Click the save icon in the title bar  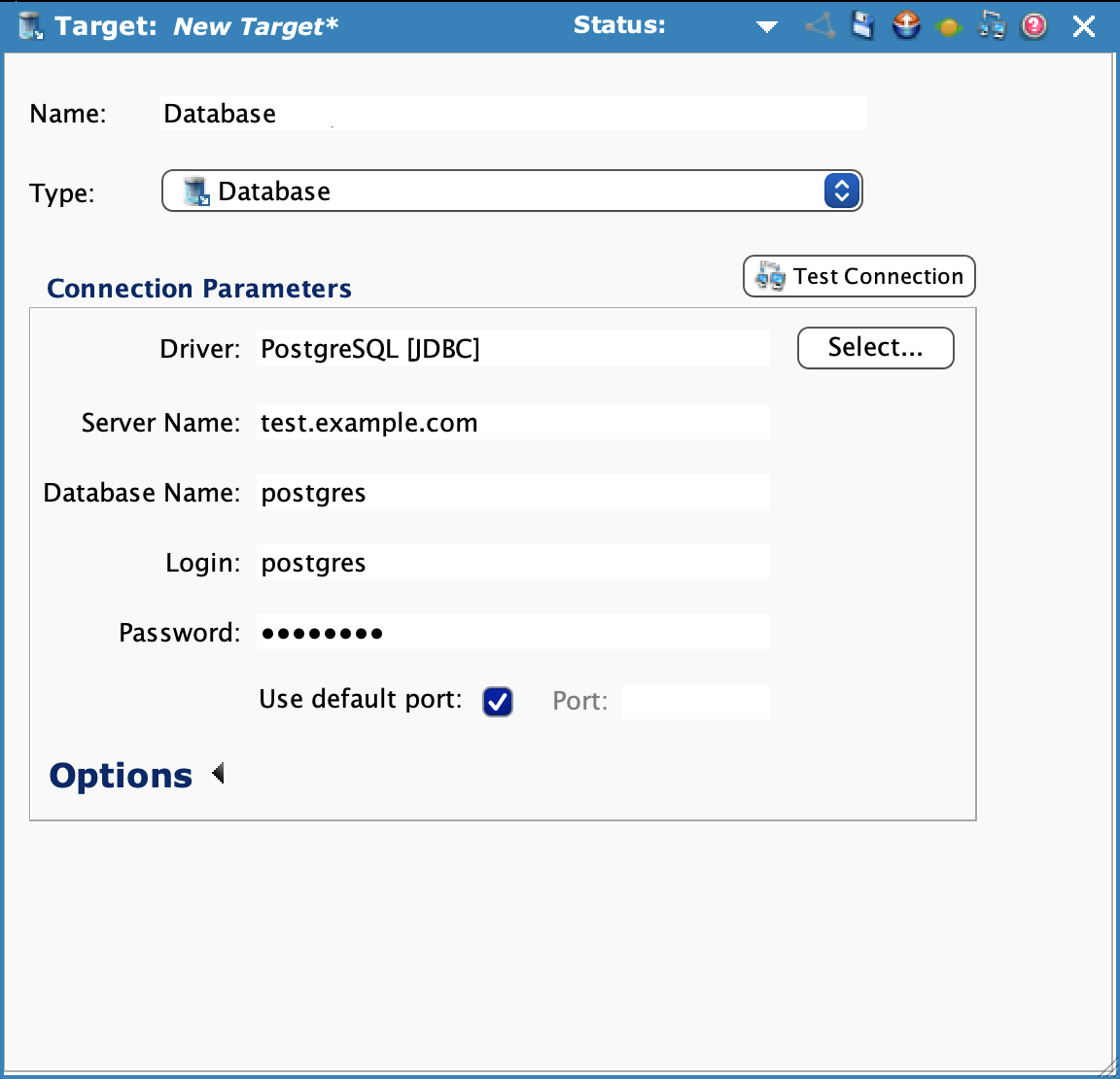pos(862,25)
